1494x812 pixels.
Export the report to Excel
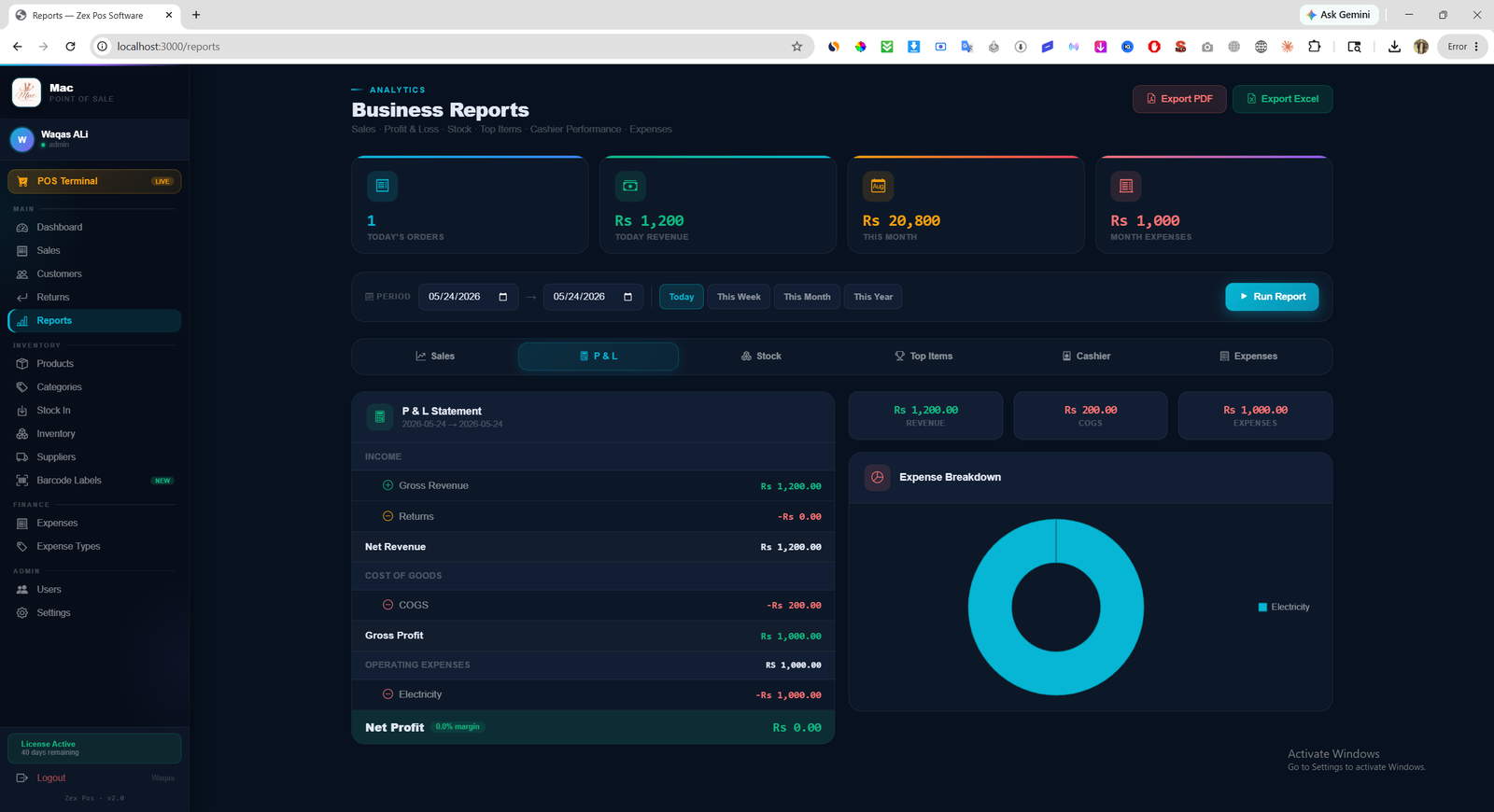(x=1282, y=99)
